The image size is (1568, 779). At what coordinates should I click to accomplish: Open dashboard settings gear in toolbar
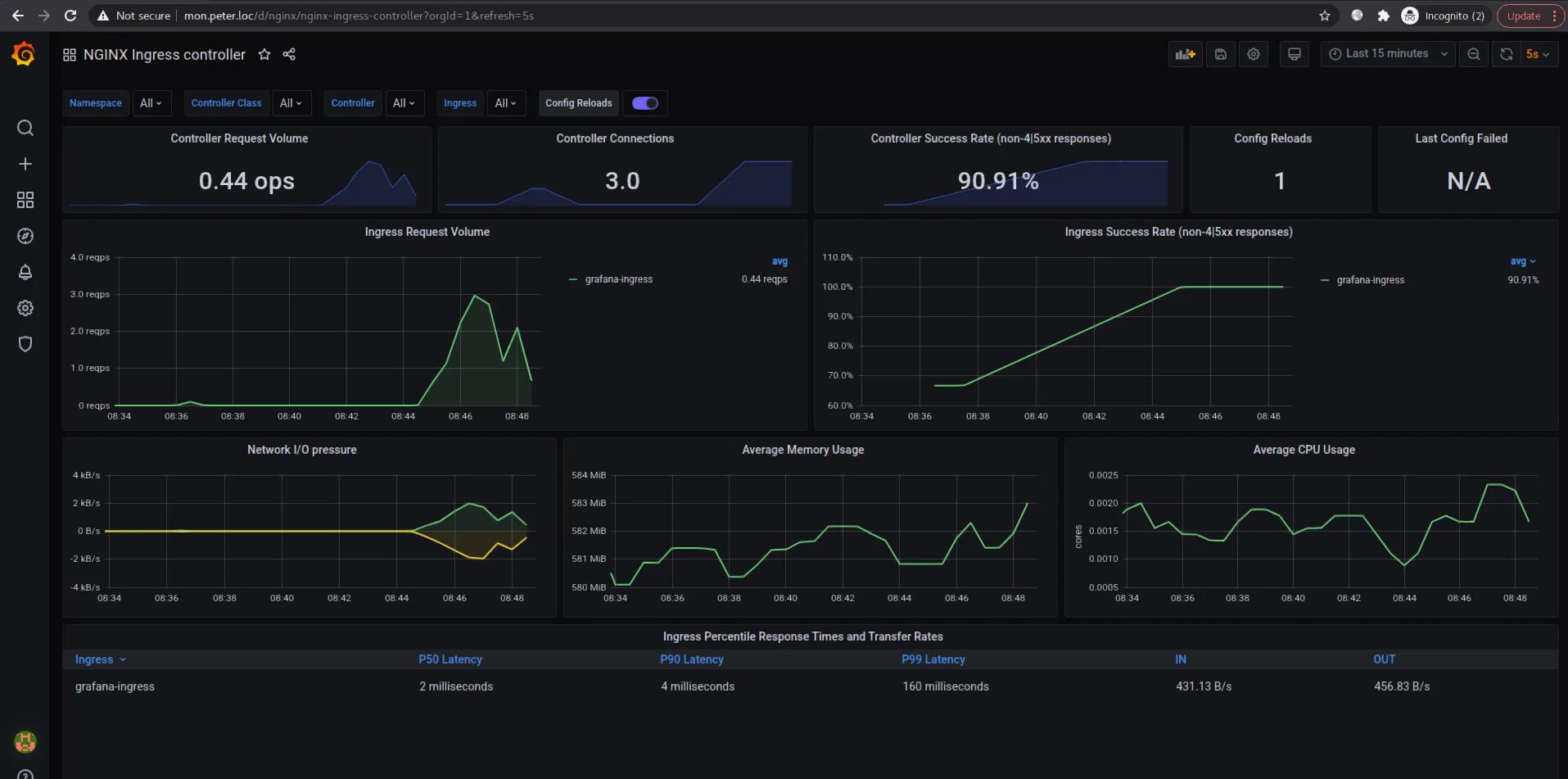pyautogui.click(x=1254, y=54)
